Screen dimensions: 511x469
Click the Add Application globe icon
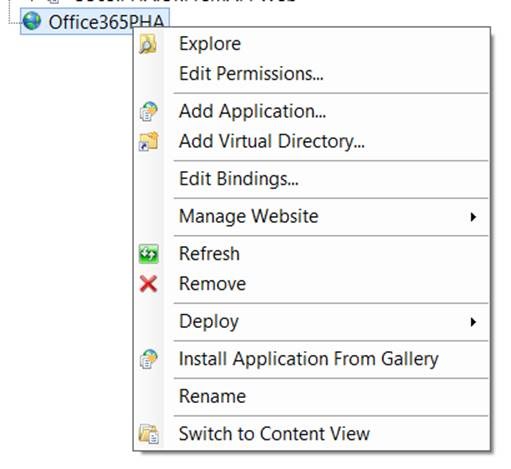pos(148,111)
